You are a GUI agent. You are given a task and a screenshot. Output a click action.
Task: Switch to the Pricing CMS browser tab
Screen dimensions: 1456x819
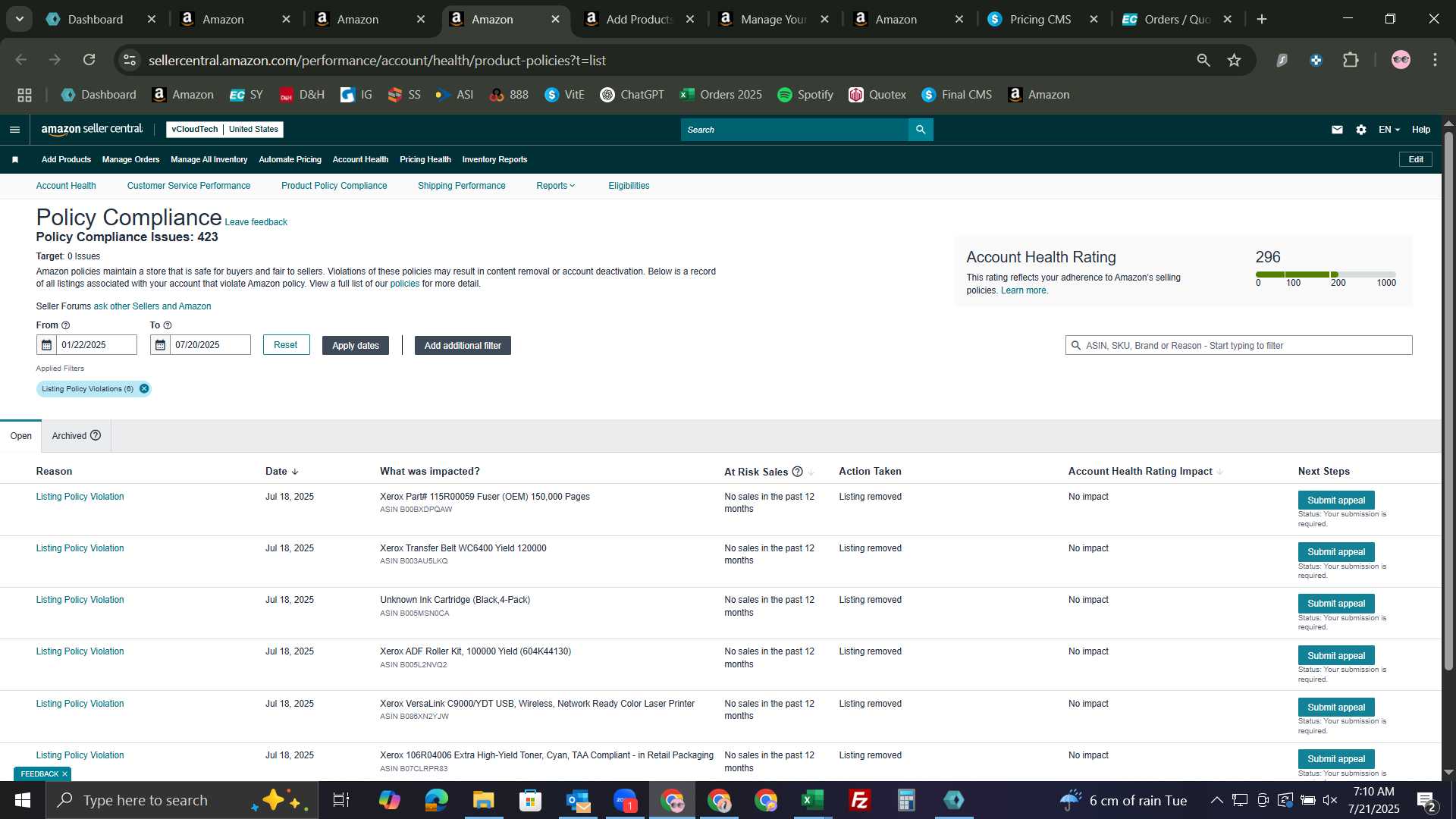[x=1042, y=19]
